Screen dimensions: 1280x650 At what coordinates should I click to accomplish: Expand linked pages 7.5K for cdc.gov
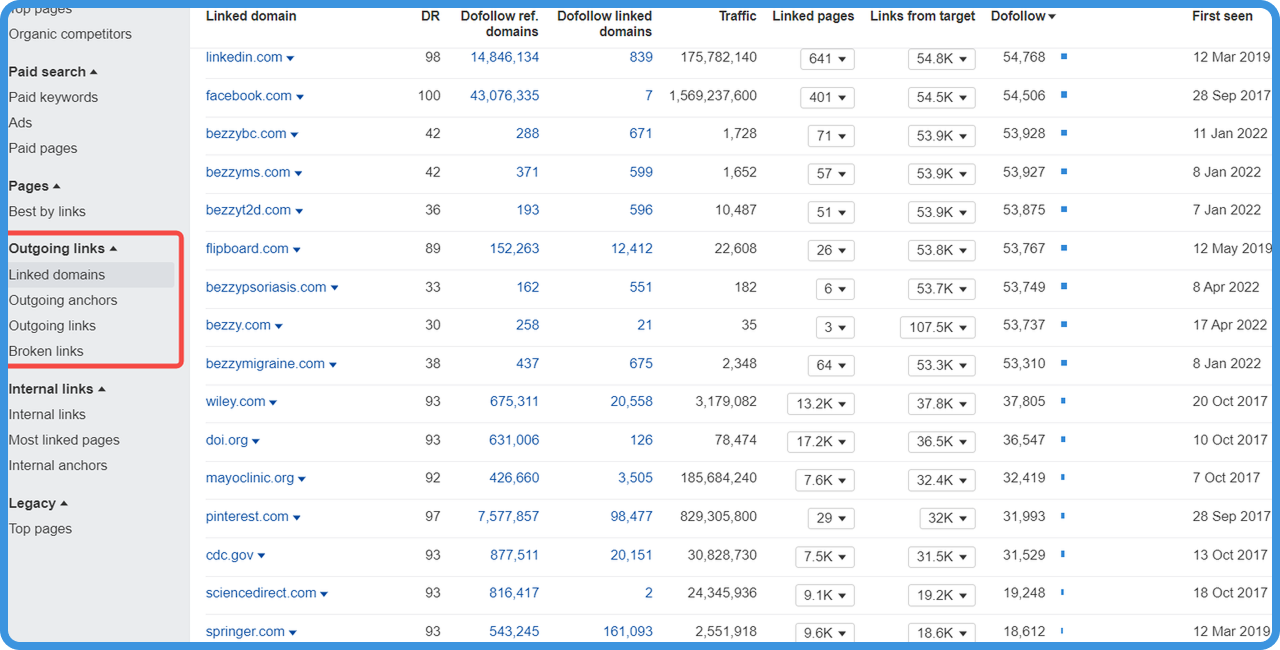(824, 557)
